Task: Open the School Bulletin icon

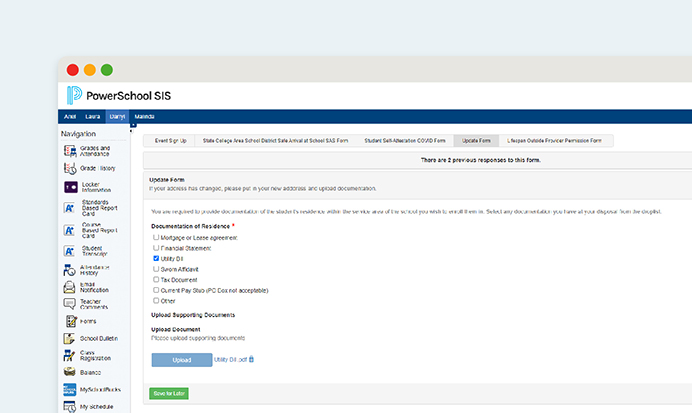Action: (71, 338)
